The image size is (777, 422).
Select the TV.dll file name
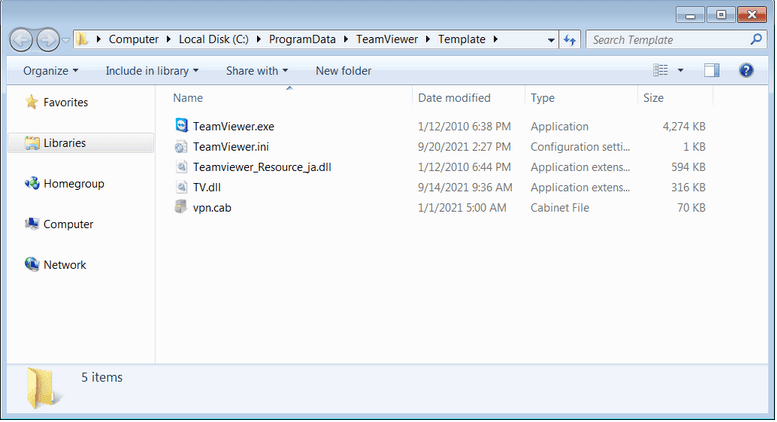pos(207,187)
